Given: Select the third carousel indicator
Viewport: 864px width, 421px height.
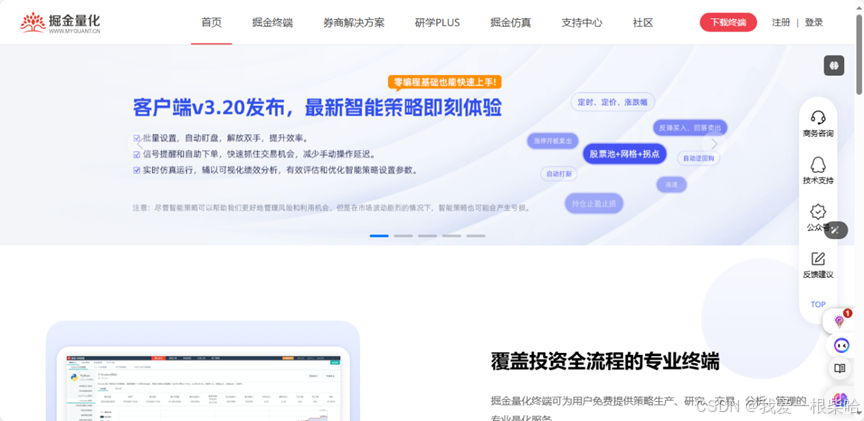Looking at the screenshot, I should click(428, 236).
